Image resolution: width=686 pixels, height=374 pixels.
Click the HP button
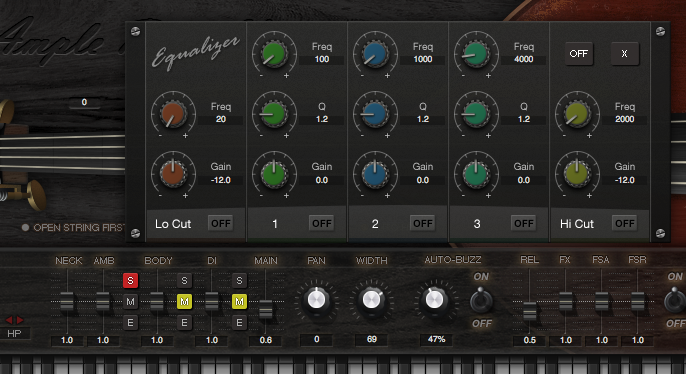click(14, 333)
